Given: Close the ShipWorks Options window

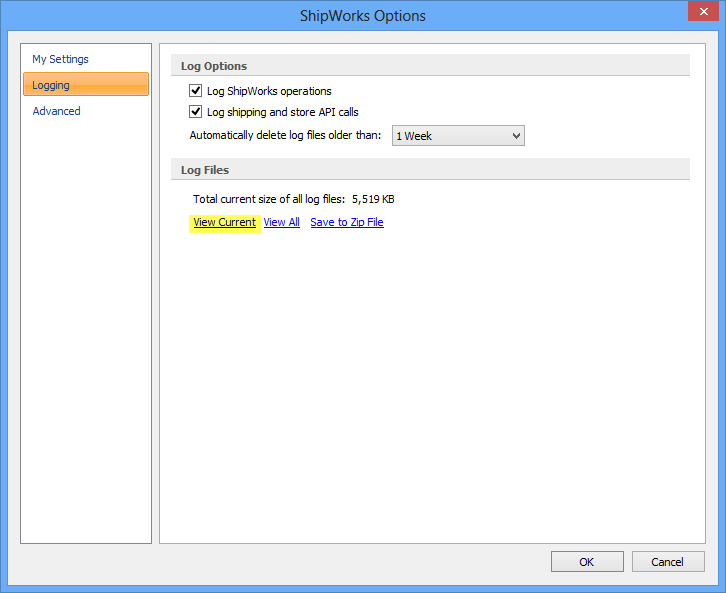Looking at the screenshot, I should coord(703,11).
